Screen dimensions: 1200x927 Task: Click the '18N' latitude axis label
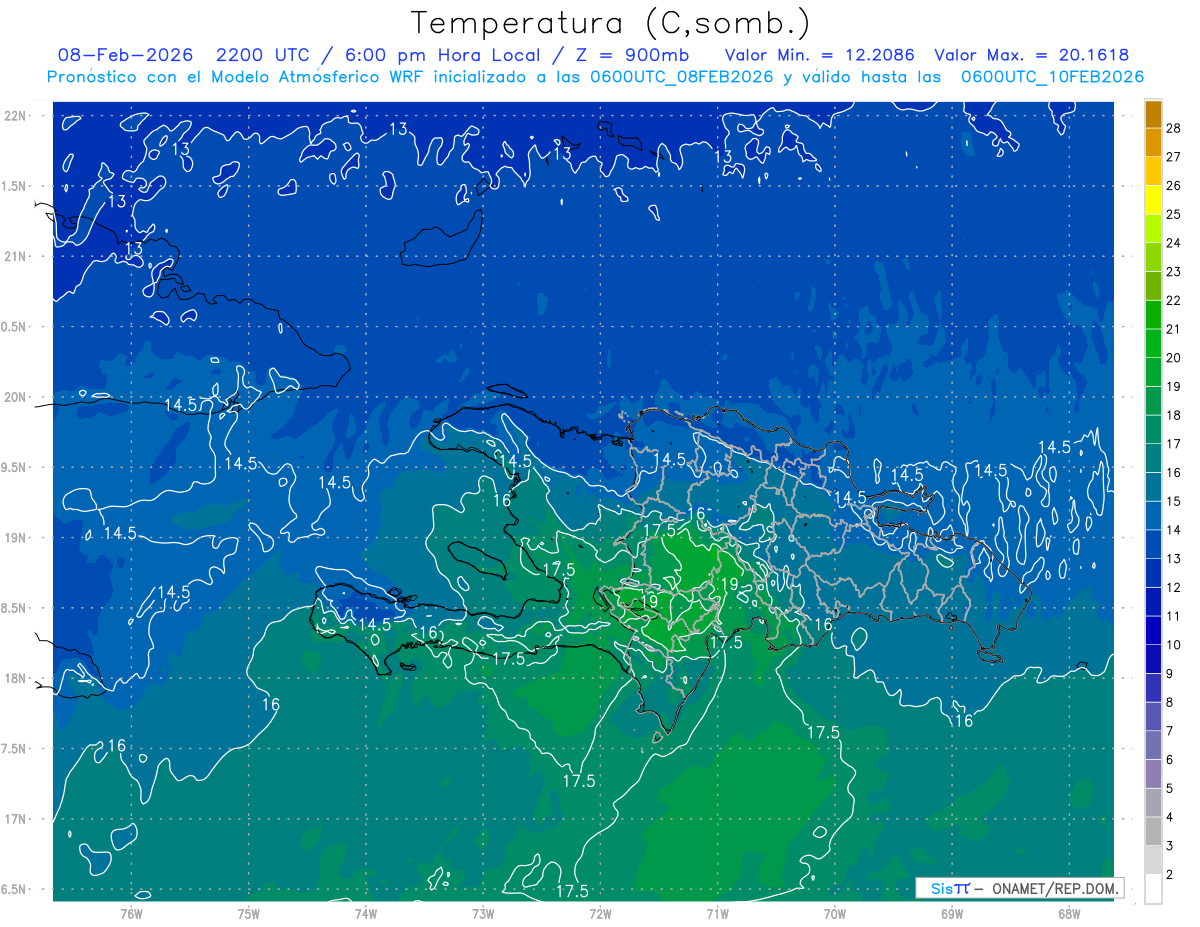click(x=14, y=678)
